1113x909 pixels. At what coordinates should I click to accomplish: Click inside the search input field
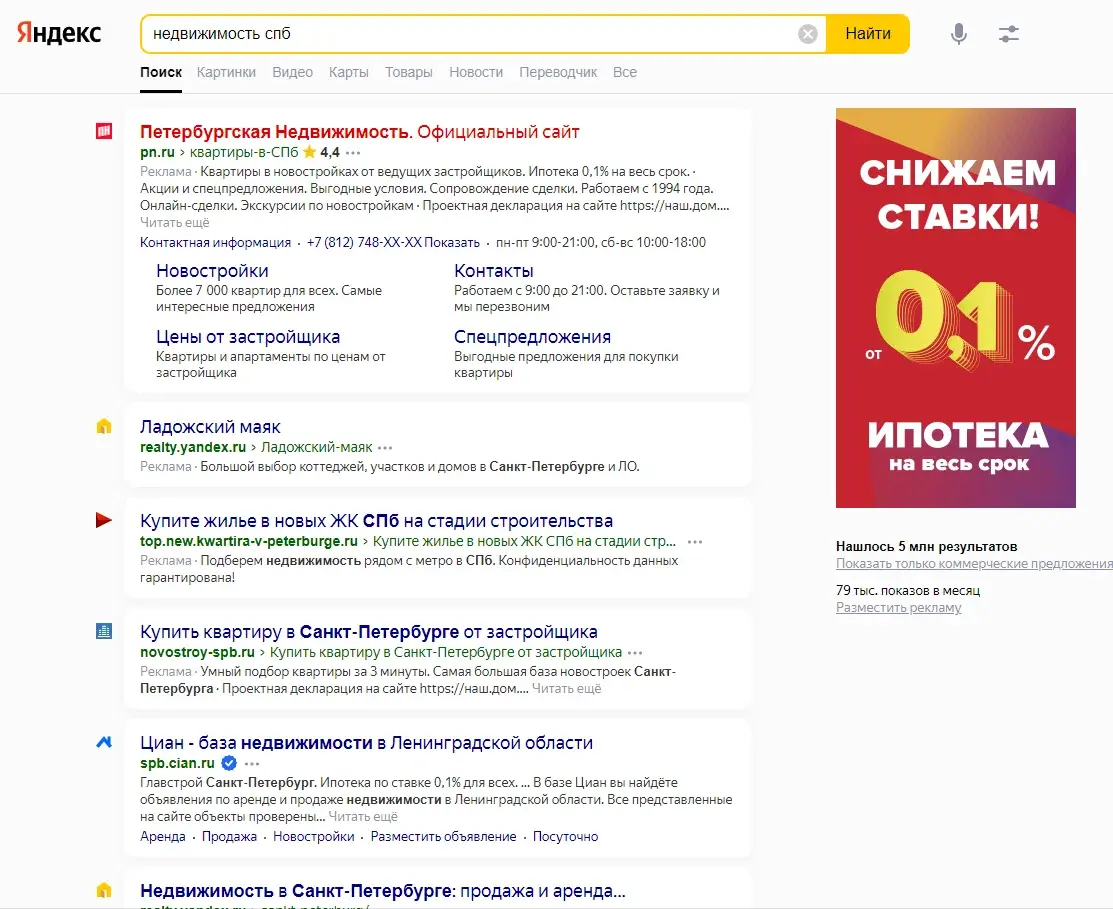click(450, 33)
